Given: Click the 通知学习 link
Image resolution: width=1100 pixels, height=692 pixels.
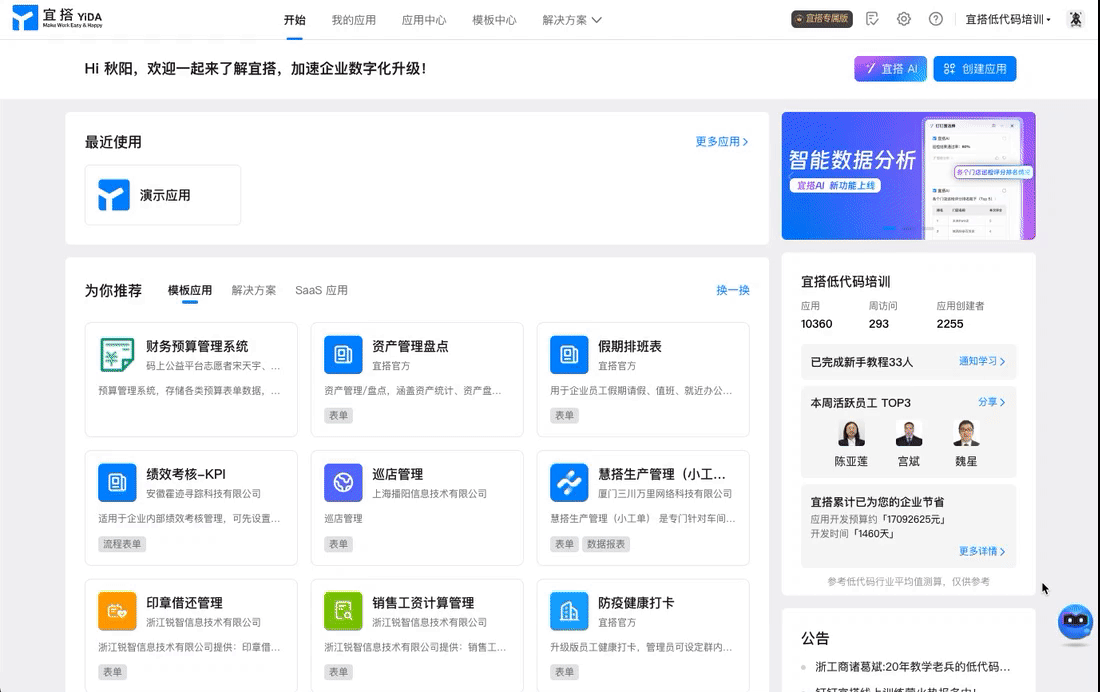Looking at the screenshot, I should 982,361.
